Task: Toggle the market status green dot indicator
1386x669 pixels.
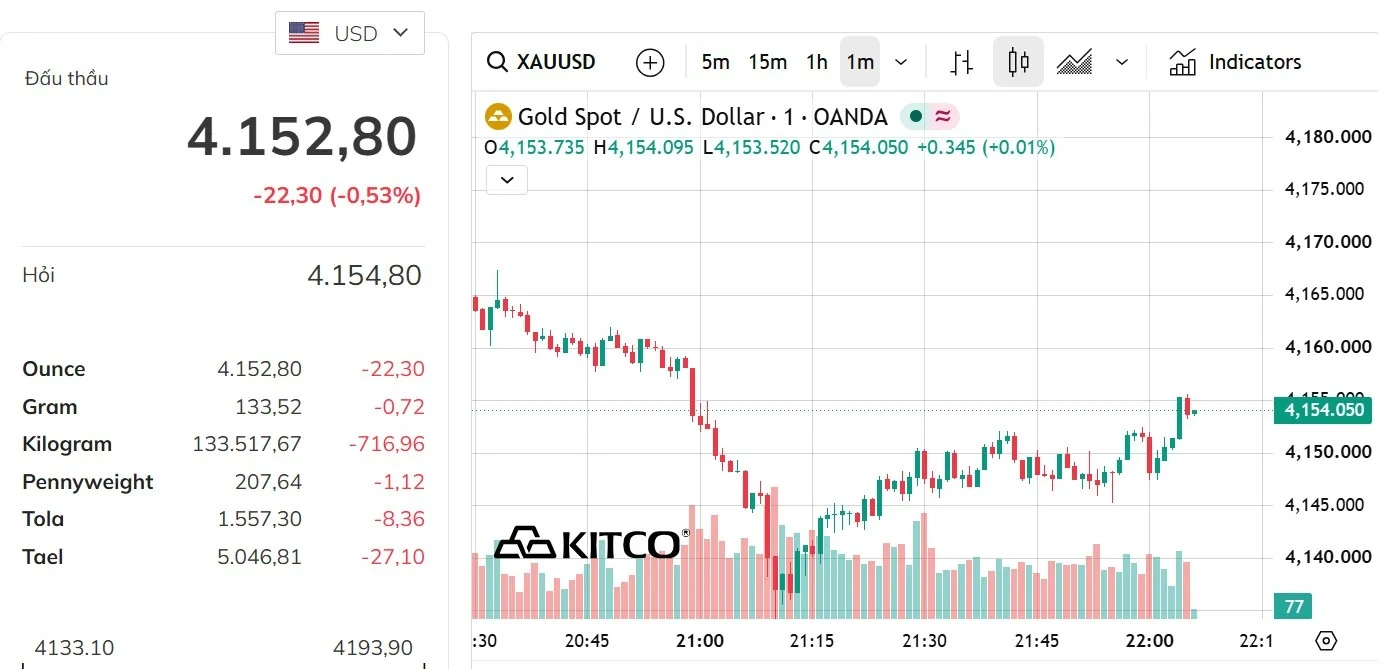Action: (915, 117)
